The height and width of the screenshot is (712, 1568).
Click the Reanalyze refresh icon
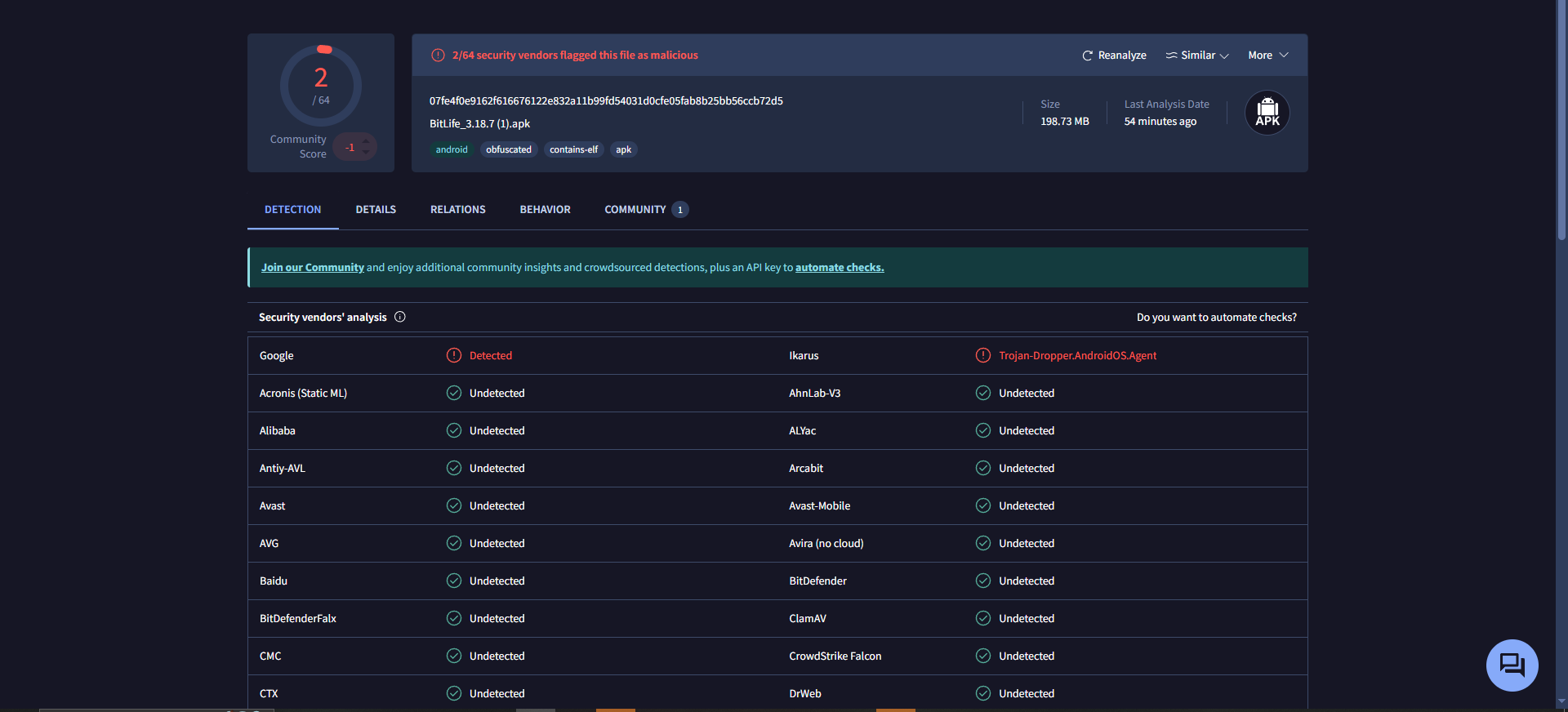coord(1087,56)
